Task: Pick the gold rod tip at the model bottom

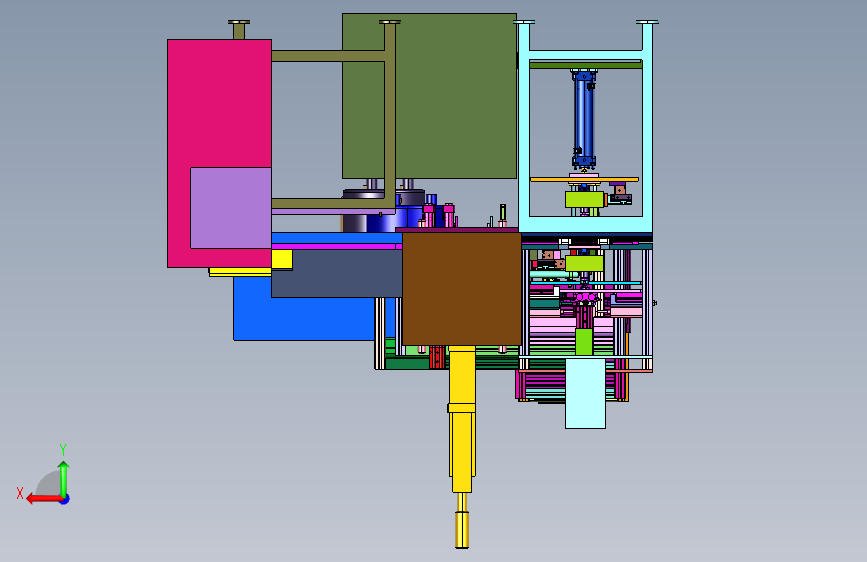Action: (462, 529)
